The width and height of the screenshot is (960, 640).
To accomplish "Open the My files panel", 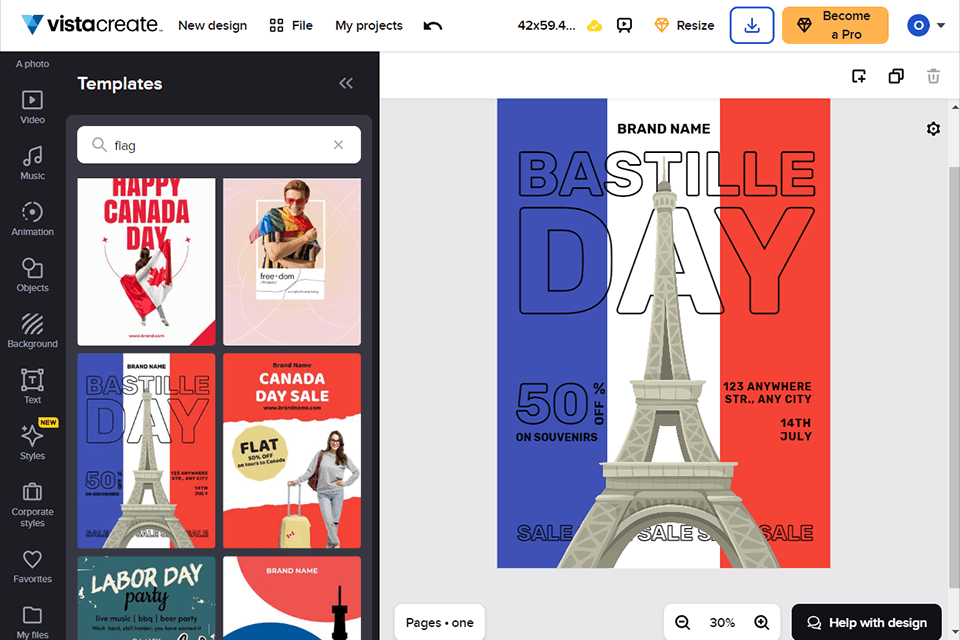I will click(32, 622).
